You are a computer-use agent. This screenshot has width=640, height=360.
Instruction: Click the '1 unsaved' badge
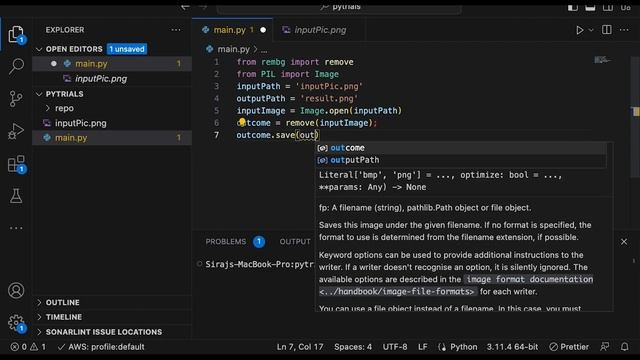pyautogui.click(x=127, y=49)
